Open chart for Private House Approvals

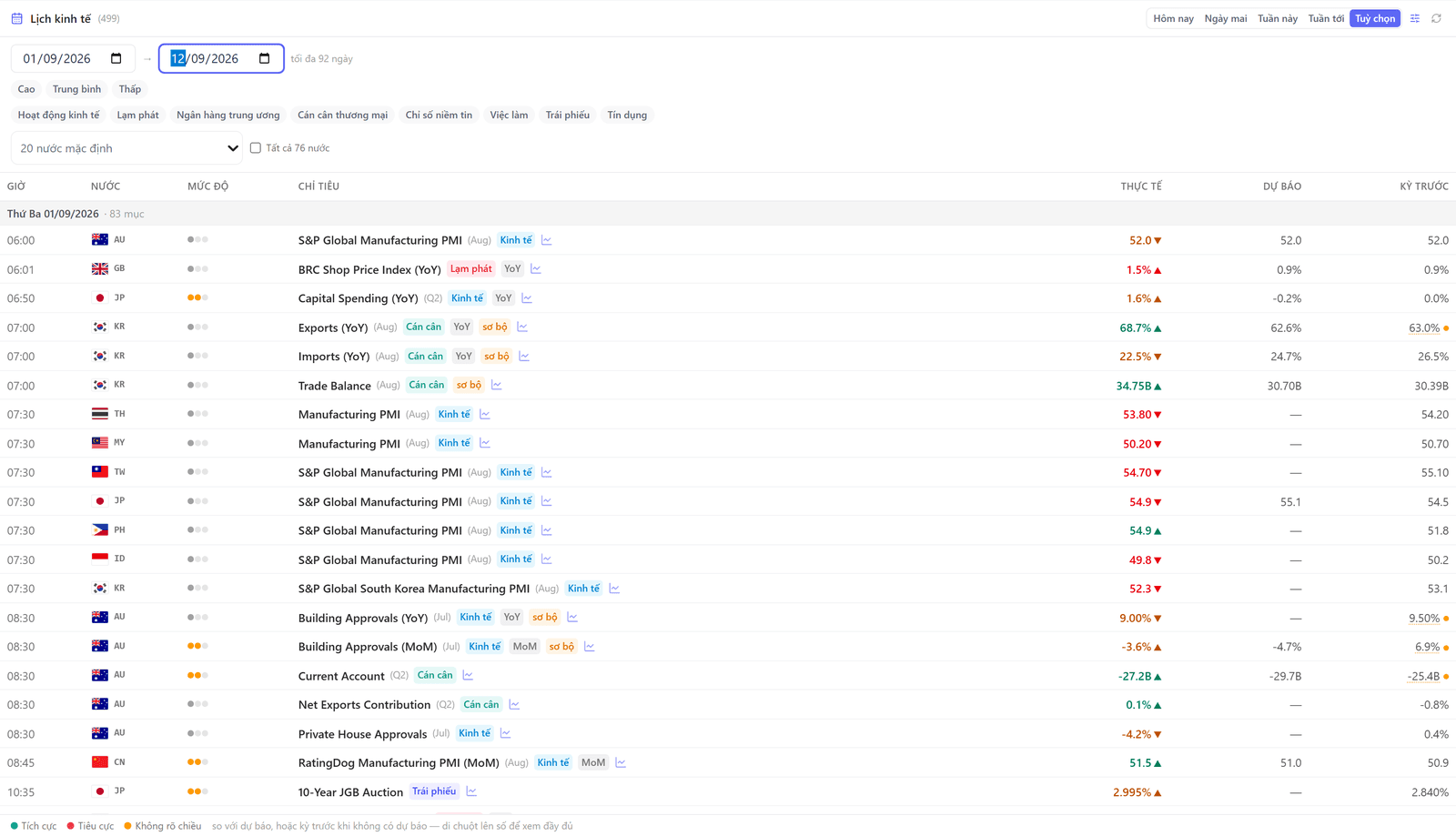[x=506, y=734]
